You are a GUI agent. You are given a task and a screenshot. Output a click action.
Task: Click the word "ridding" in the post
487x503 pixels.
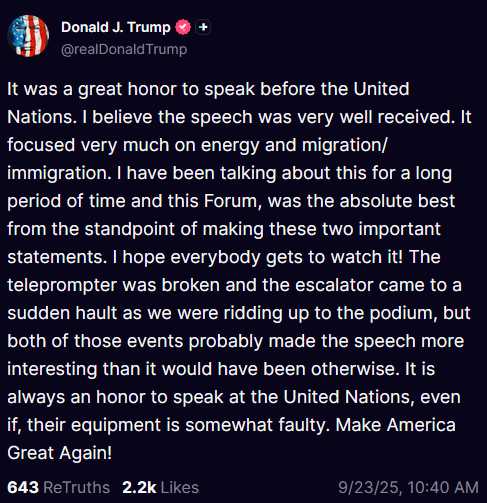(x=253, y=314)
